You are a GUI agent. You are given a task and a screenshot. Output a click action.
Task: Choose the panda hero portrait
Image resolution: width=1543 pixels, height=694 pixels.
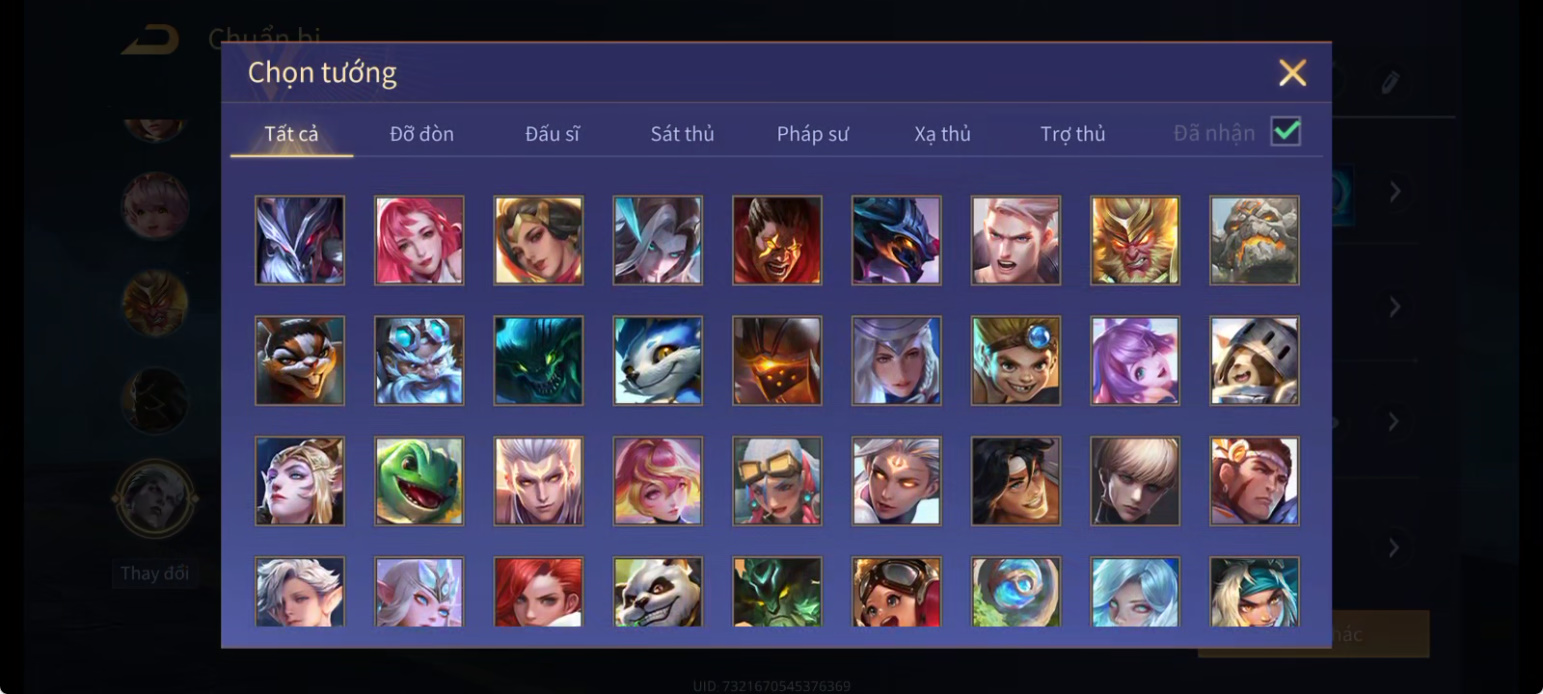point(657,592)
